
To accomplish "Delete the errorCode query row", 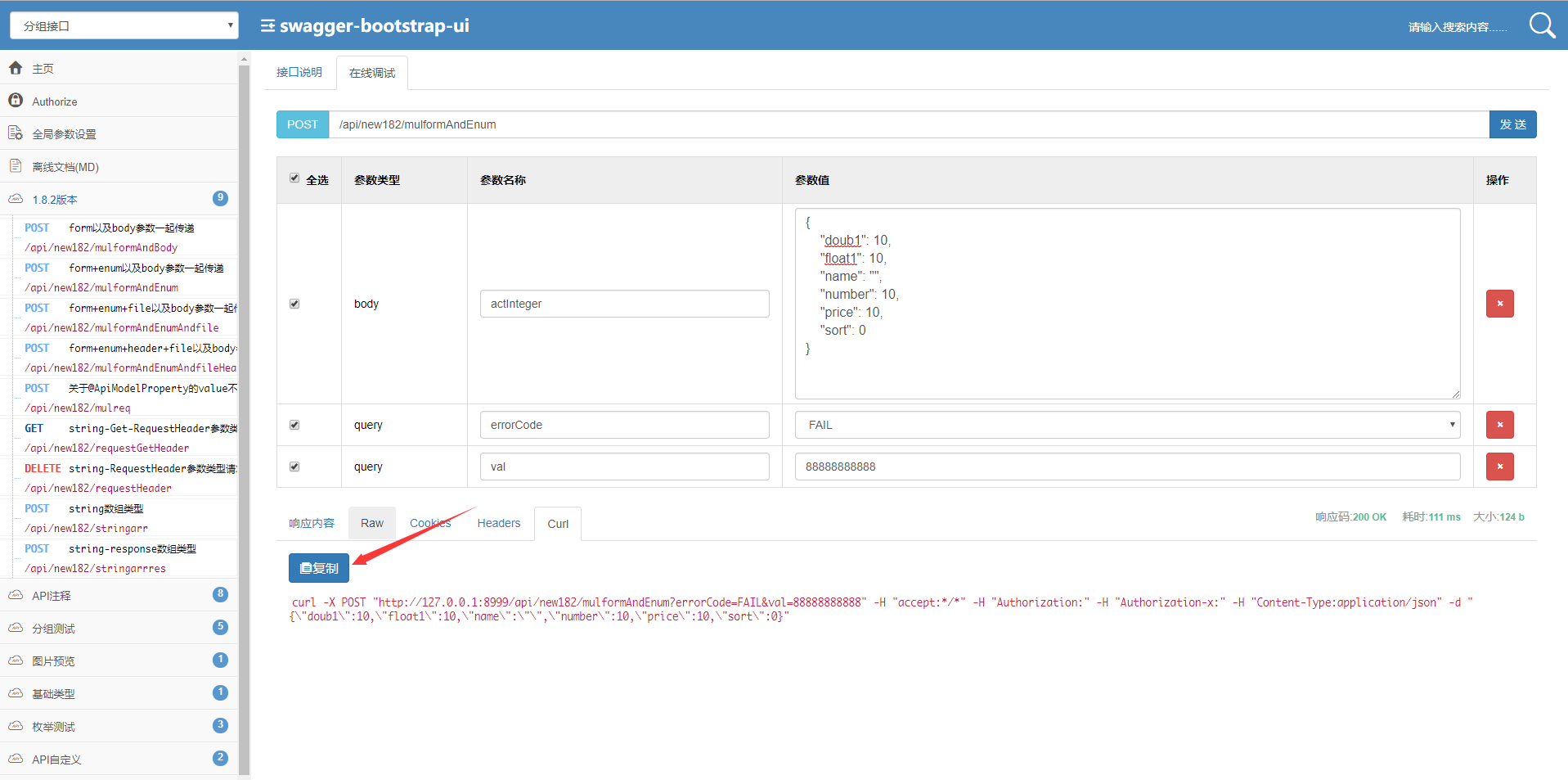I will tap(1499, 425).
